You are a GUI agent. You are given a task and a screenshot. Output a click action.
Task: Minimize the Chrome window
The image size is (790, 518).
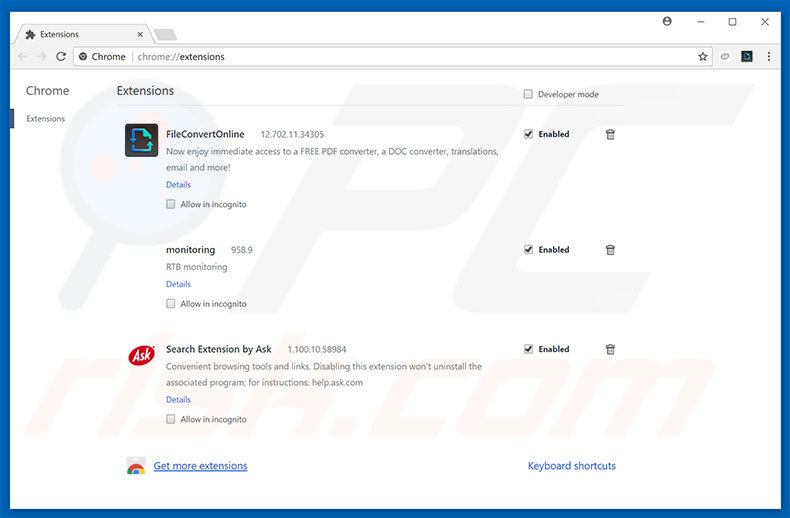point(700,22)
